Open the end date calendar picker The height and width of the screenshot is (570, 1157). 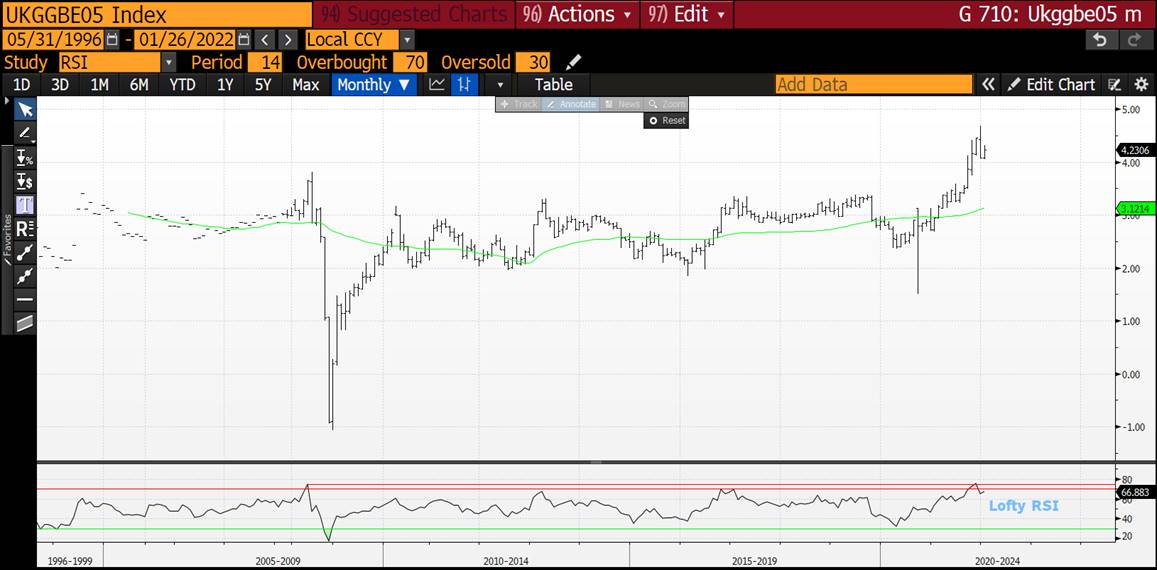244,39
